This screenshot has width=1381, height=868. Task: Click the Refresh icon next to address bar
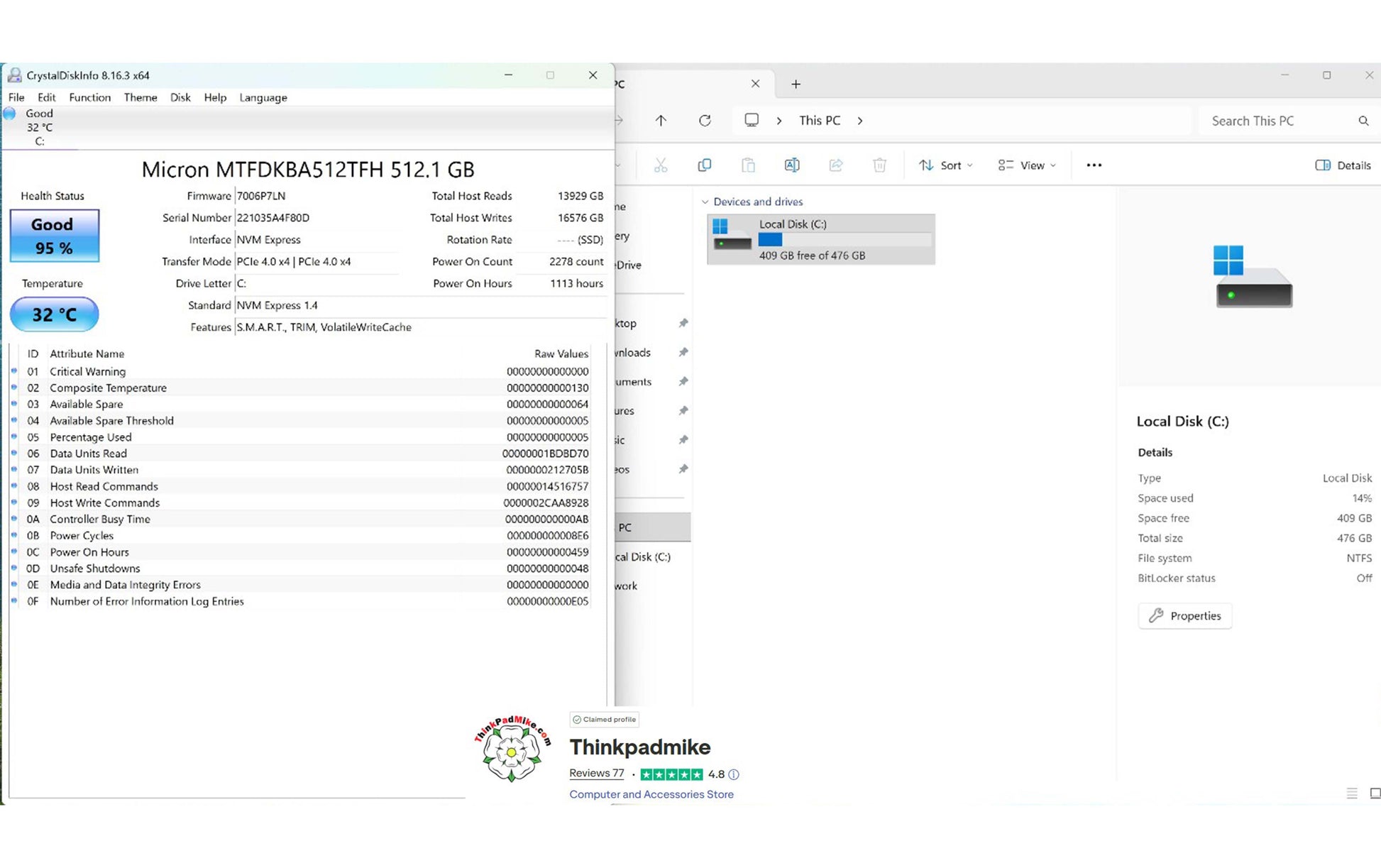tap(705, 121)
